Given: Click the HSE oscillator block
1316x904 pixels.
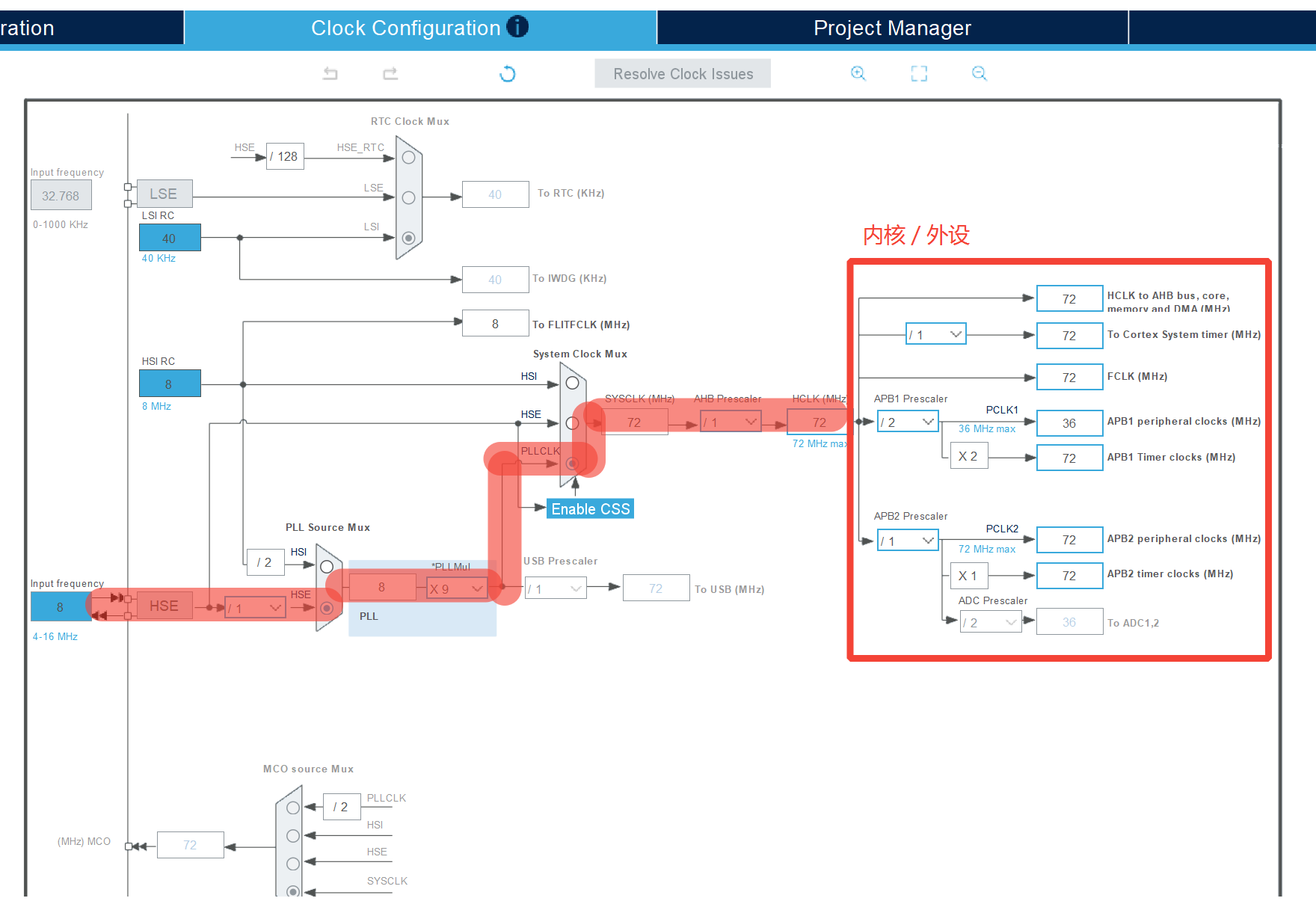Looking at the screenshot, I should 164,606.
